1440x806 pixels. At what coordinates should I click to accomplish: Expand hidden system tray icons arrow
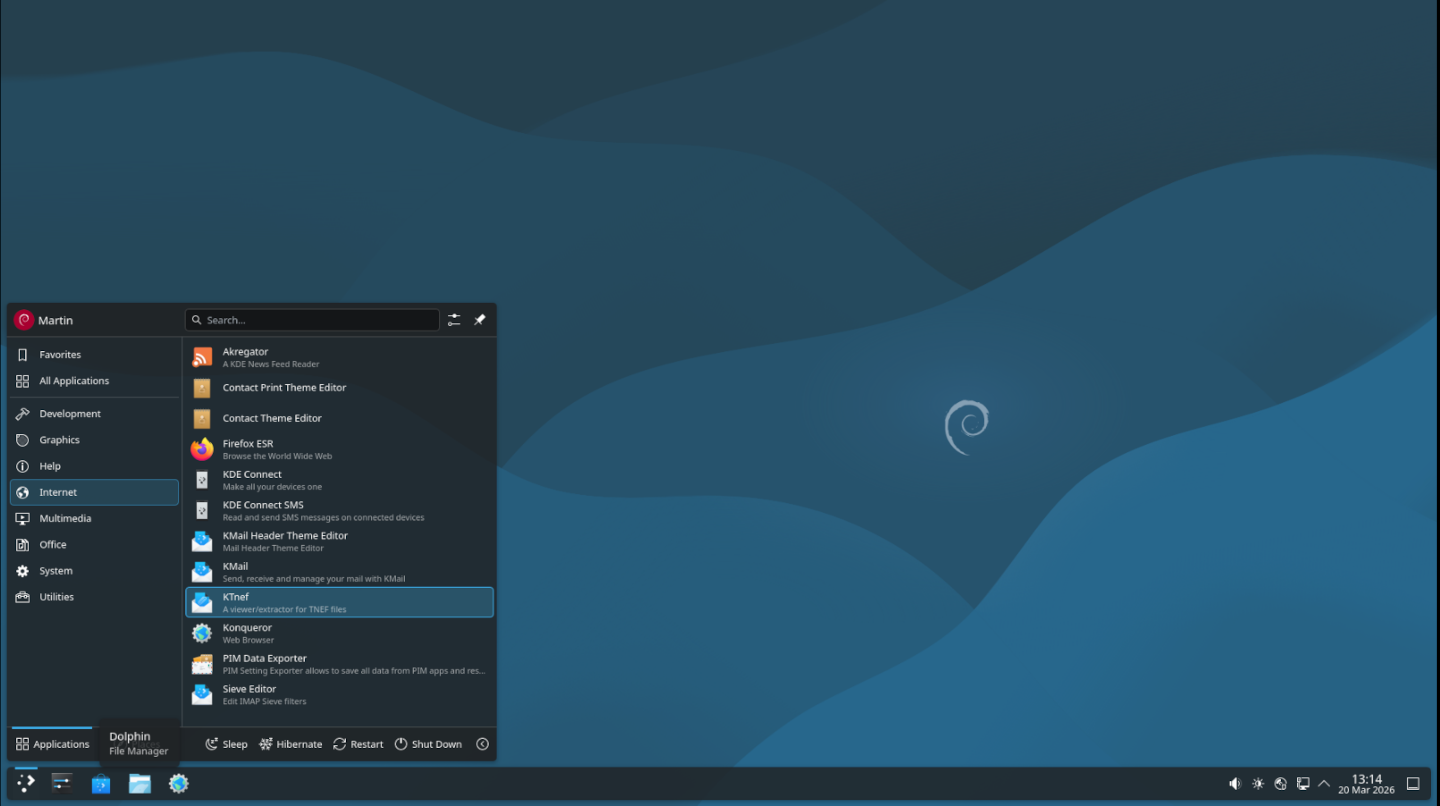coord(1324,784)
